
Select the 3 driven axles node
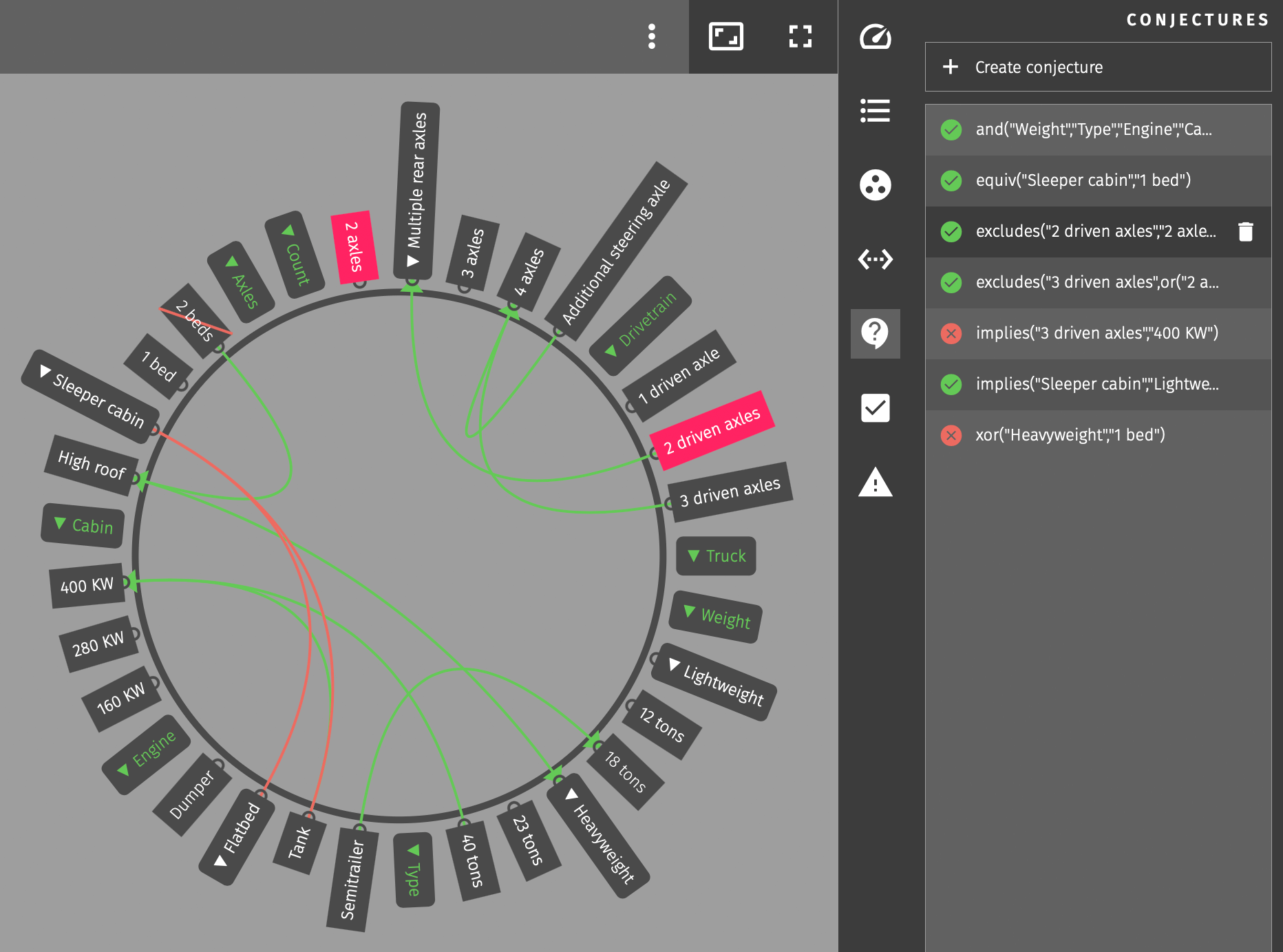(730, 493)
